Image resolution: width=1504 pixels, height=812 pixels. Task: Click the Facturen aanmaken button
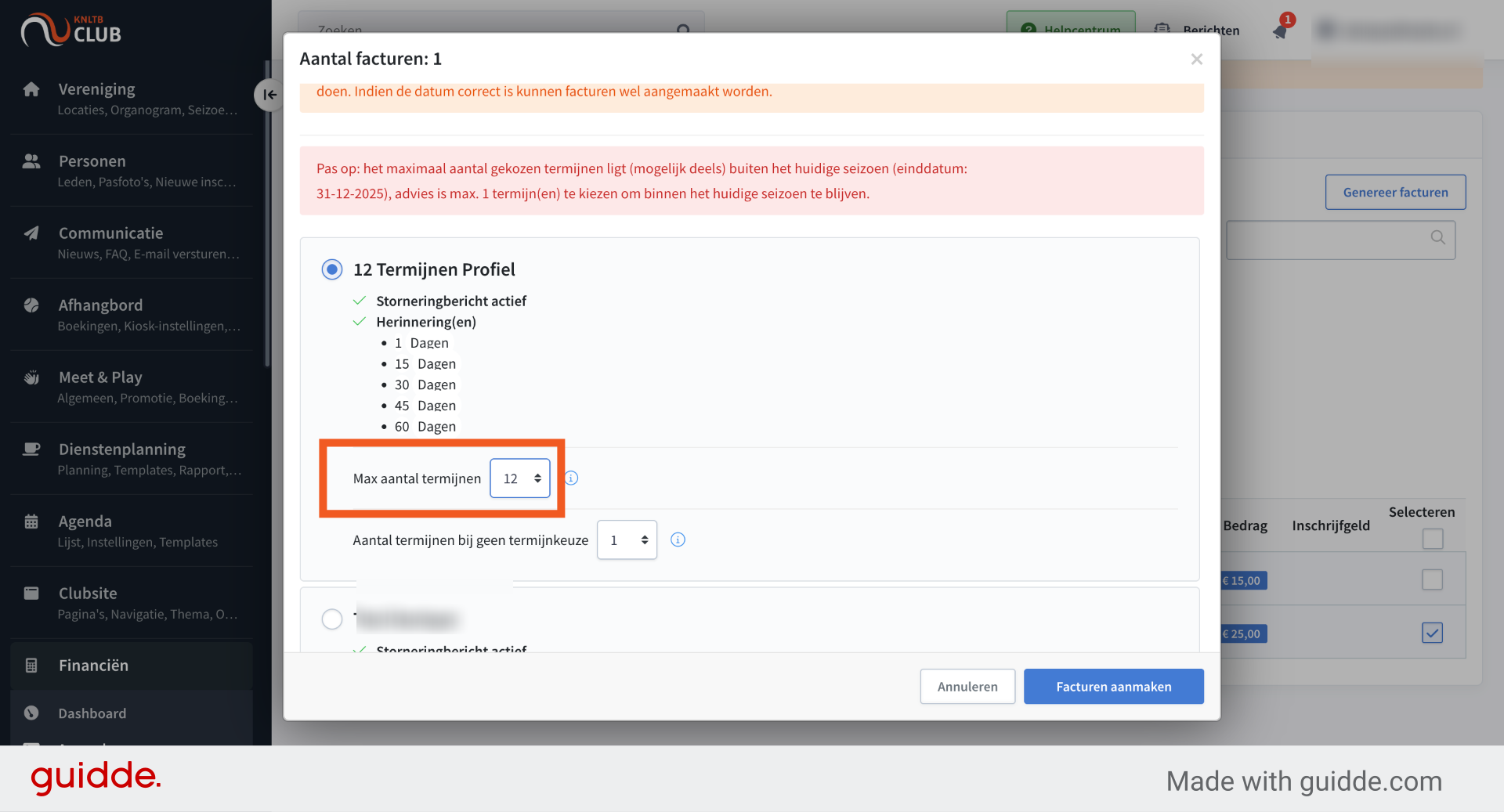point(1113,687)
